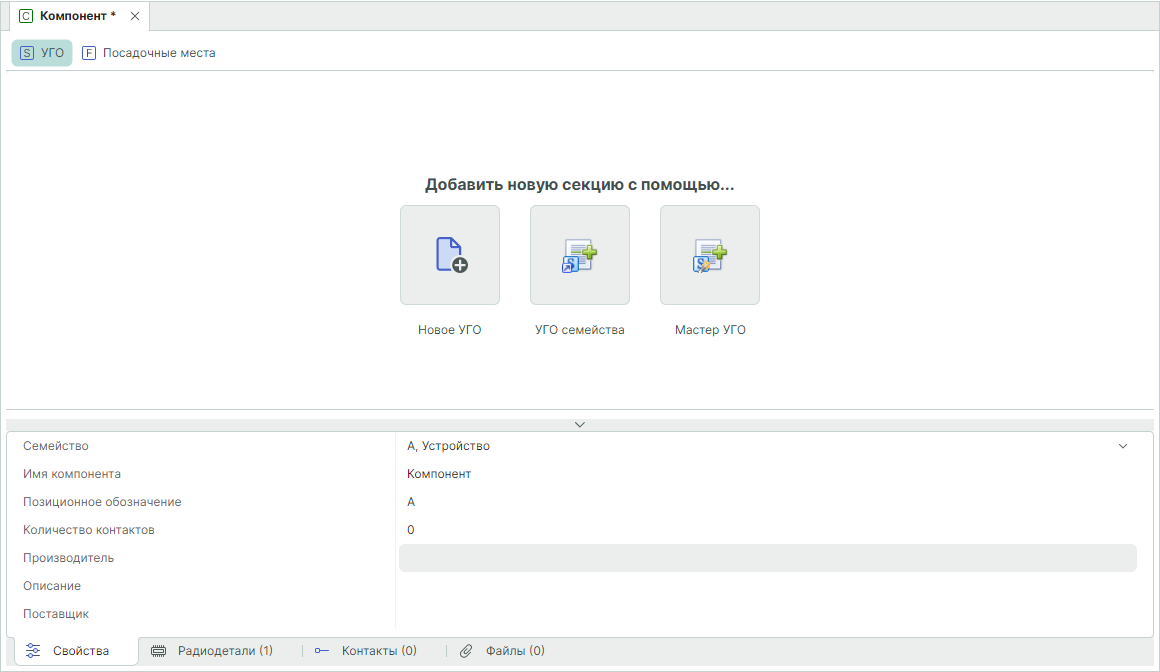Click the Новое УГО new file icon
The image size is (1160, 672).
pyautogui.click(x=450, y=255)
